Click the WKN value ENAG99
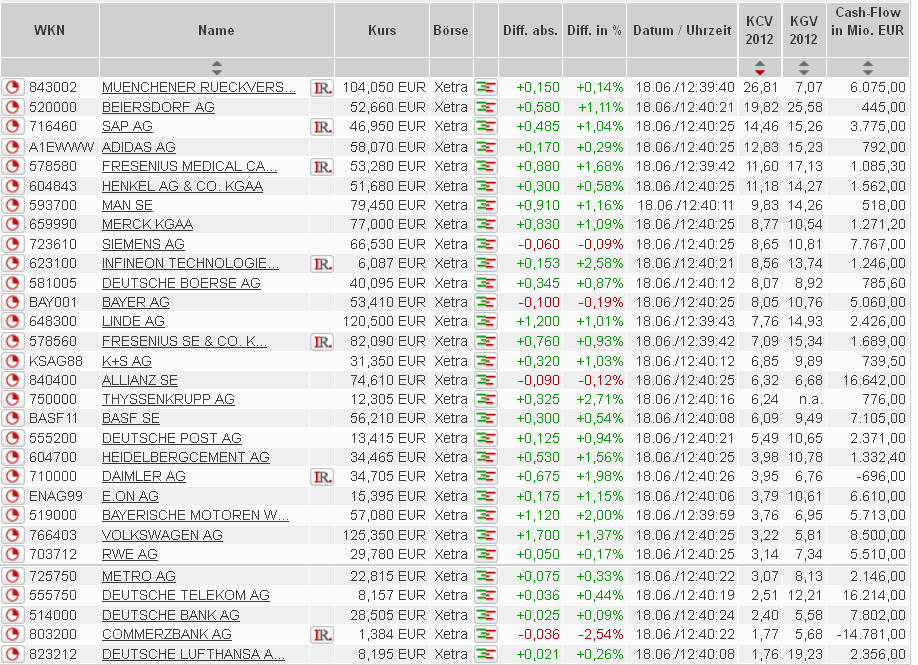Screen dimensions: 918x665 coord(56,496)
